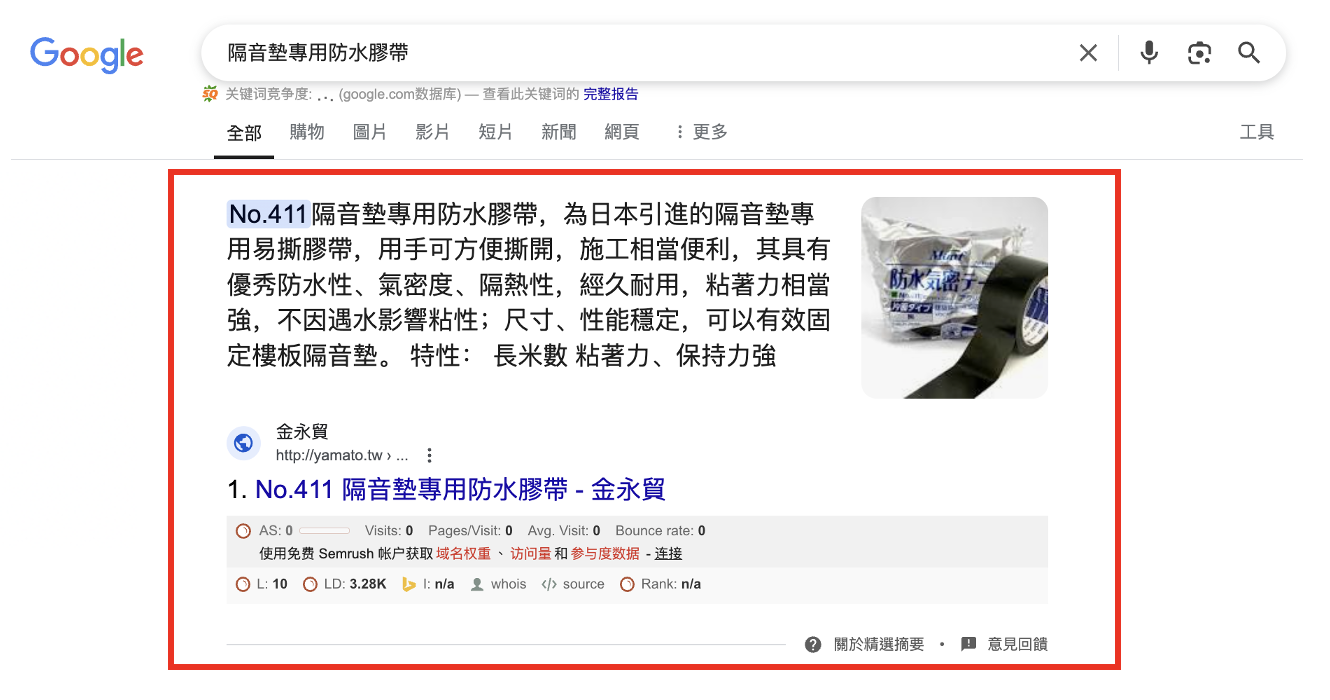Clear the search box with X icon

coord(1088,53)
